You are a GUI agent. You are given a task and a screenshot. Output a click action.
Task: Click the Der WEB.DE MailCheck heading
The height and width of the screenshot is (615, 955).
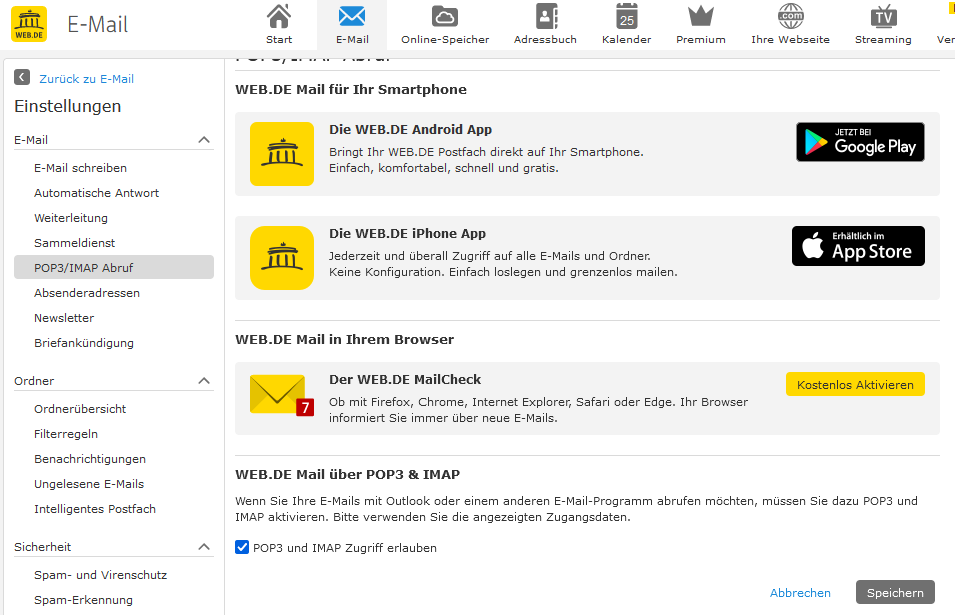point(405,380)
